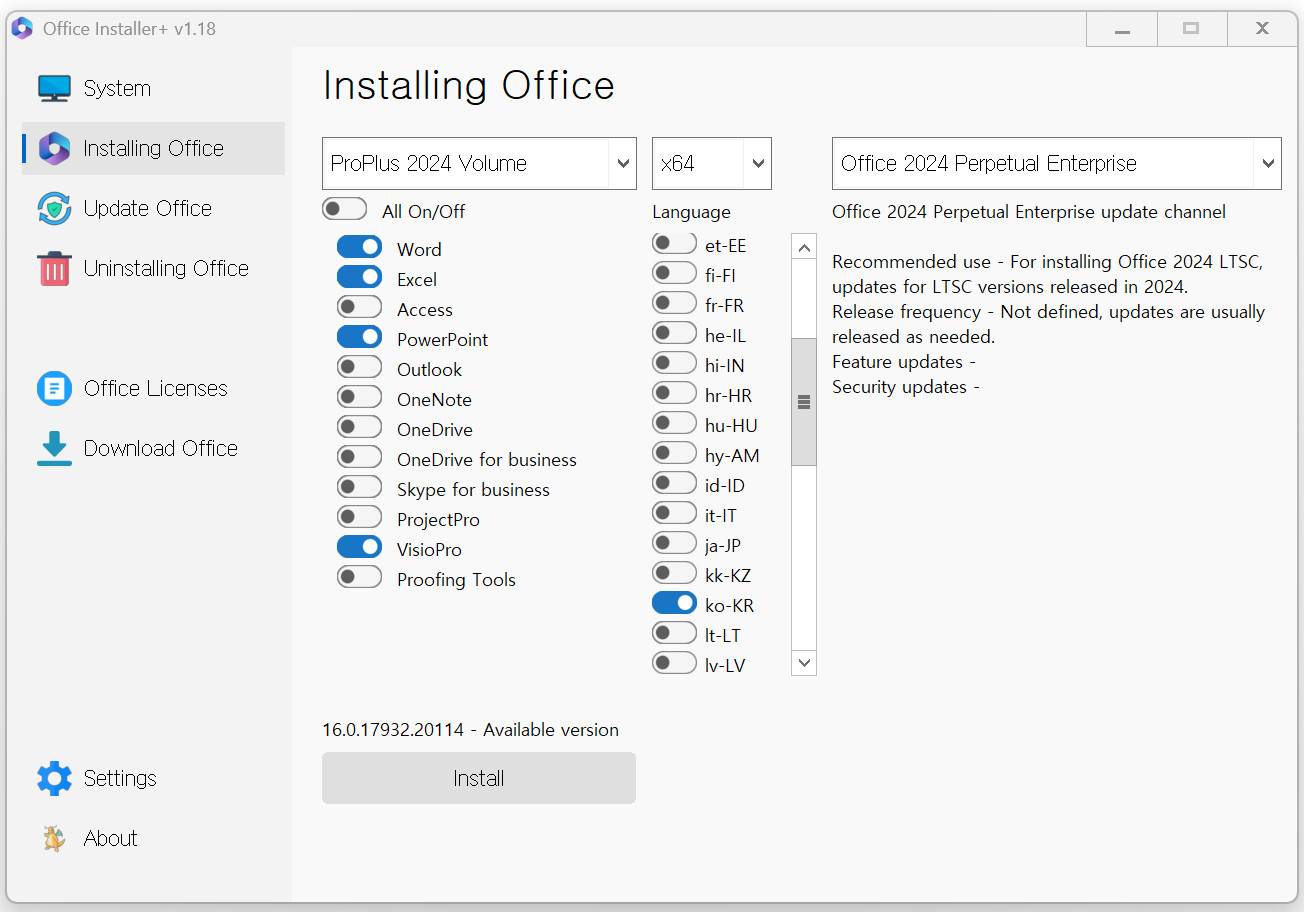Enable the it-IT language toggle
Image resolution: width=1304 pixels, height=912 pixels.
pyautogui.click(x=674, y=512)
